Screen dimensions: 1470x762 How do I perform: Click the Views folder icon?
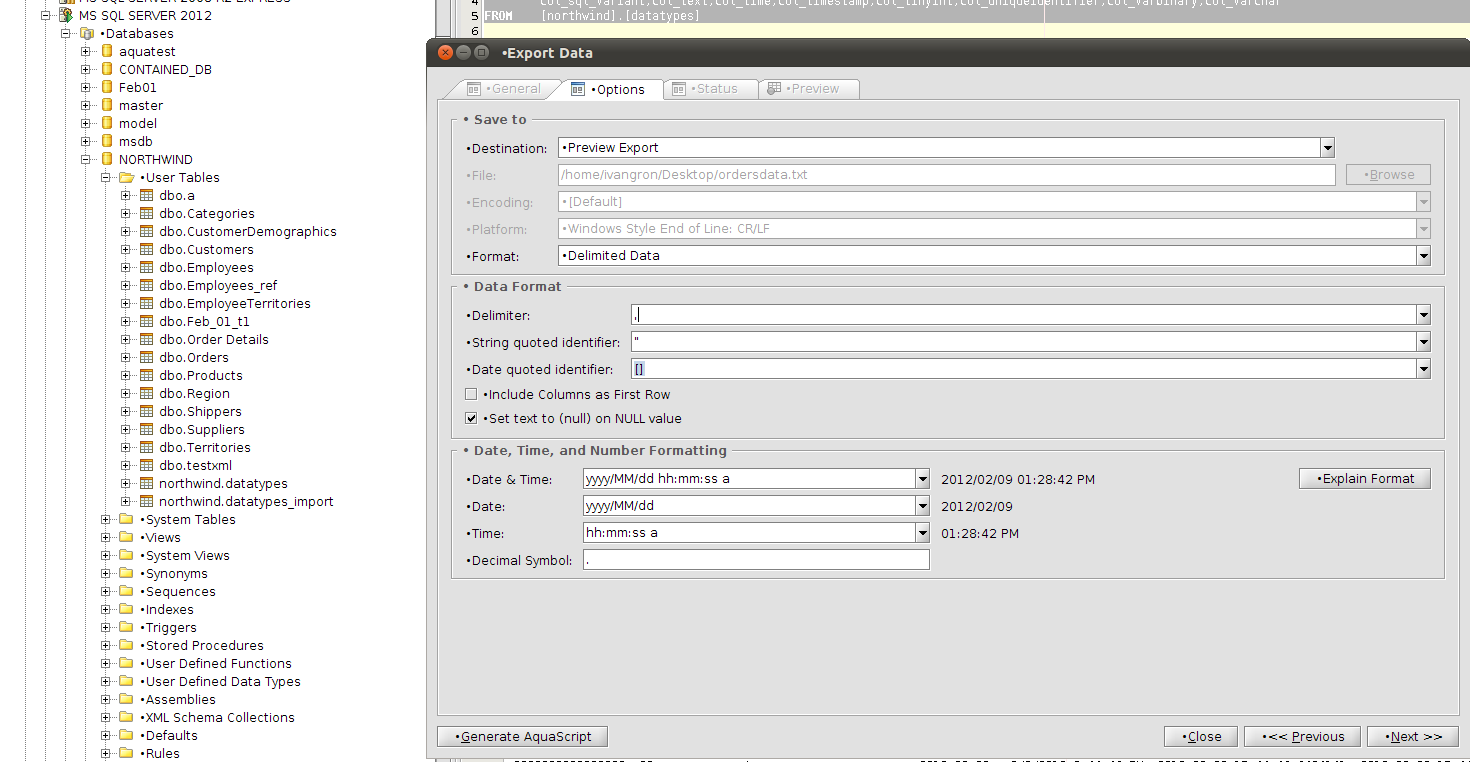pos(126,537)
